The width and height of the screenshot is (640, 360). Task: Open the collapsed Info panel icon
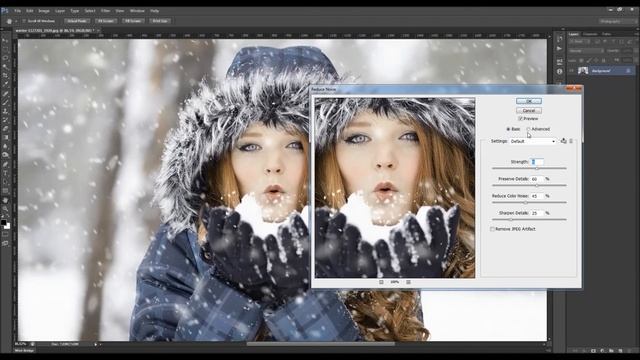[560, 71]
